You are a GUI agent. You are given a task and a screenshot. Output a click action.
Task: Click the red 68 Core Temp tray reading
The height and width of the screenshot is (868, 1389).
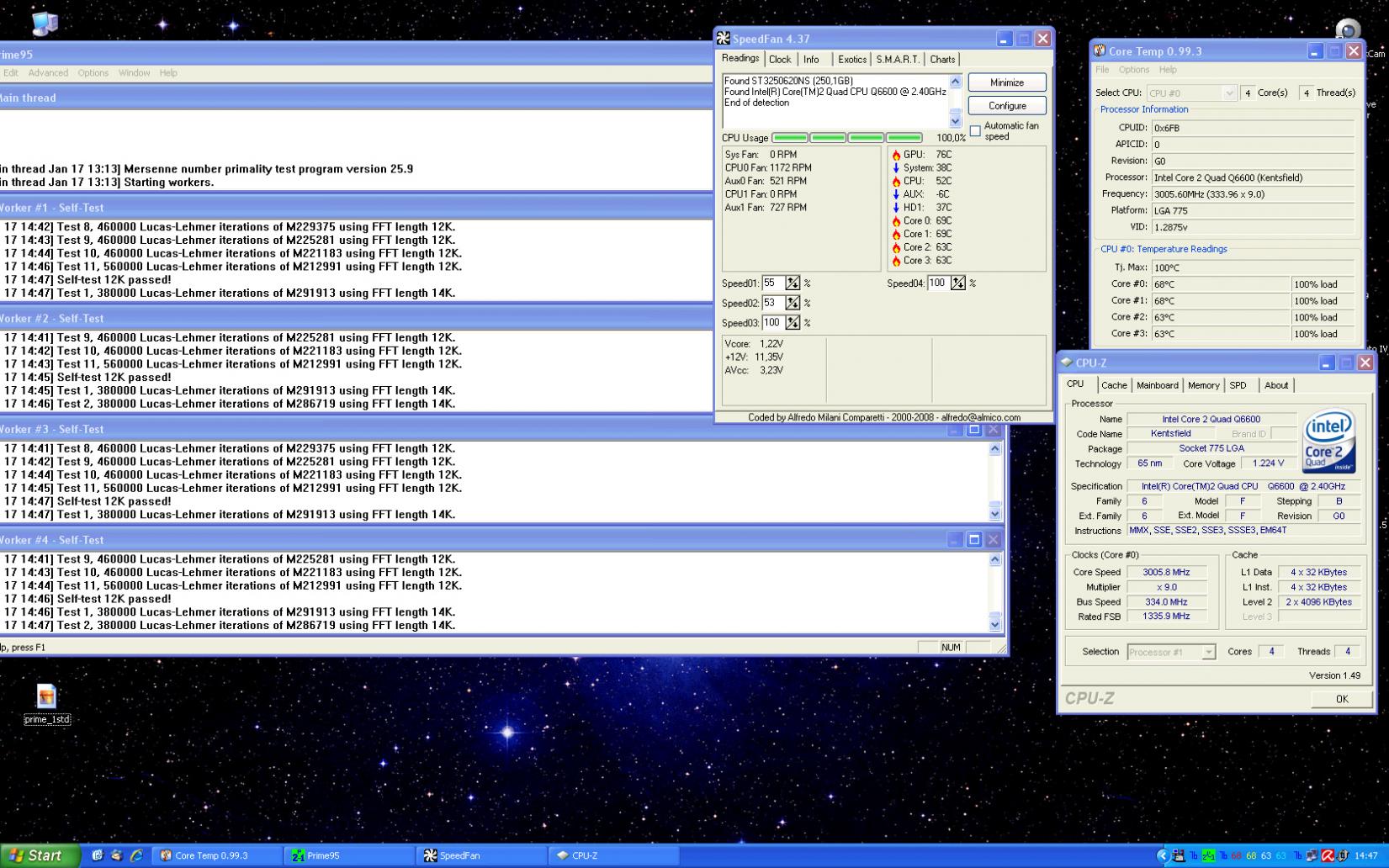click(1236, 855)
